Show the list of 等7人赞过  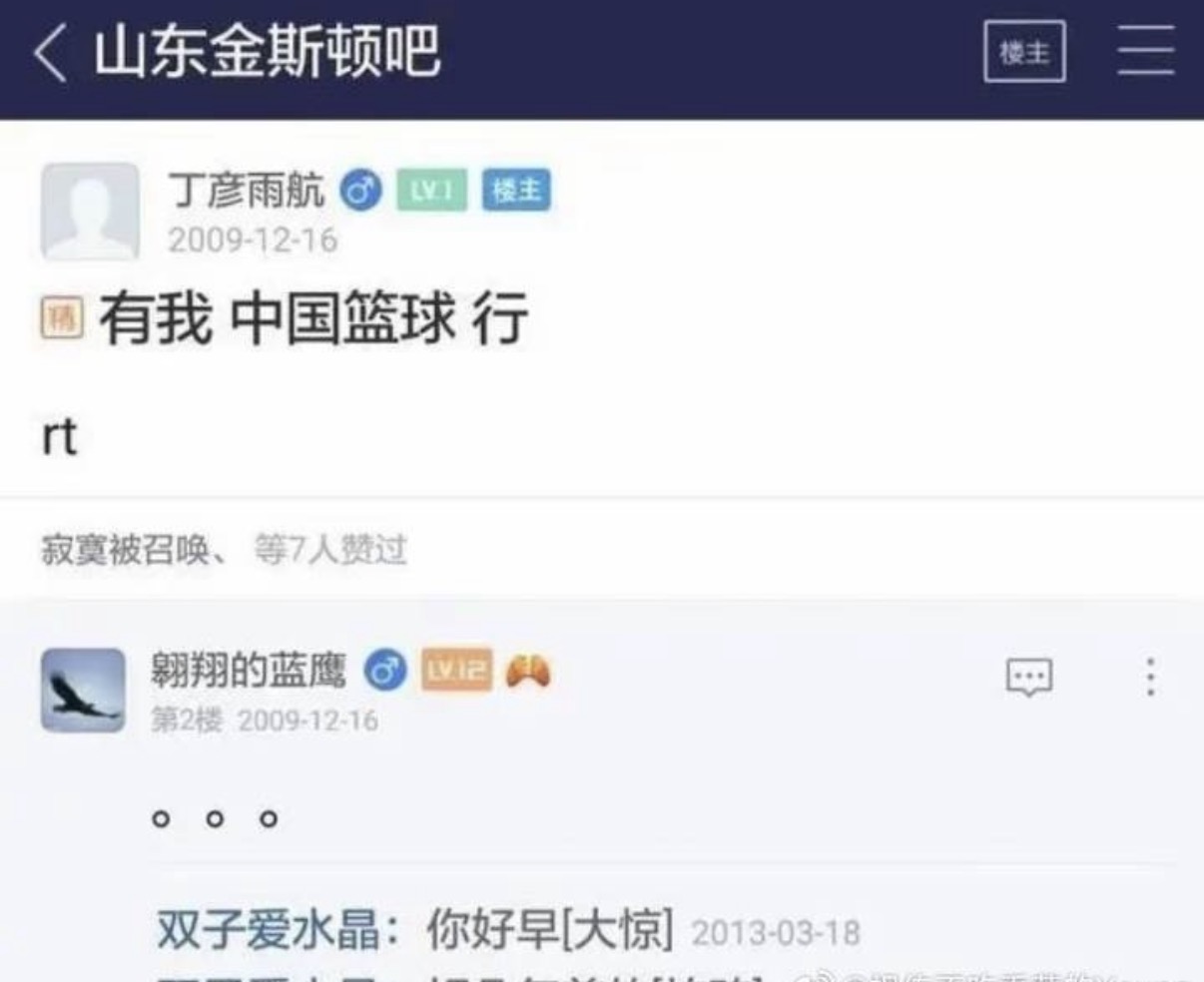[x=330, y=550]
